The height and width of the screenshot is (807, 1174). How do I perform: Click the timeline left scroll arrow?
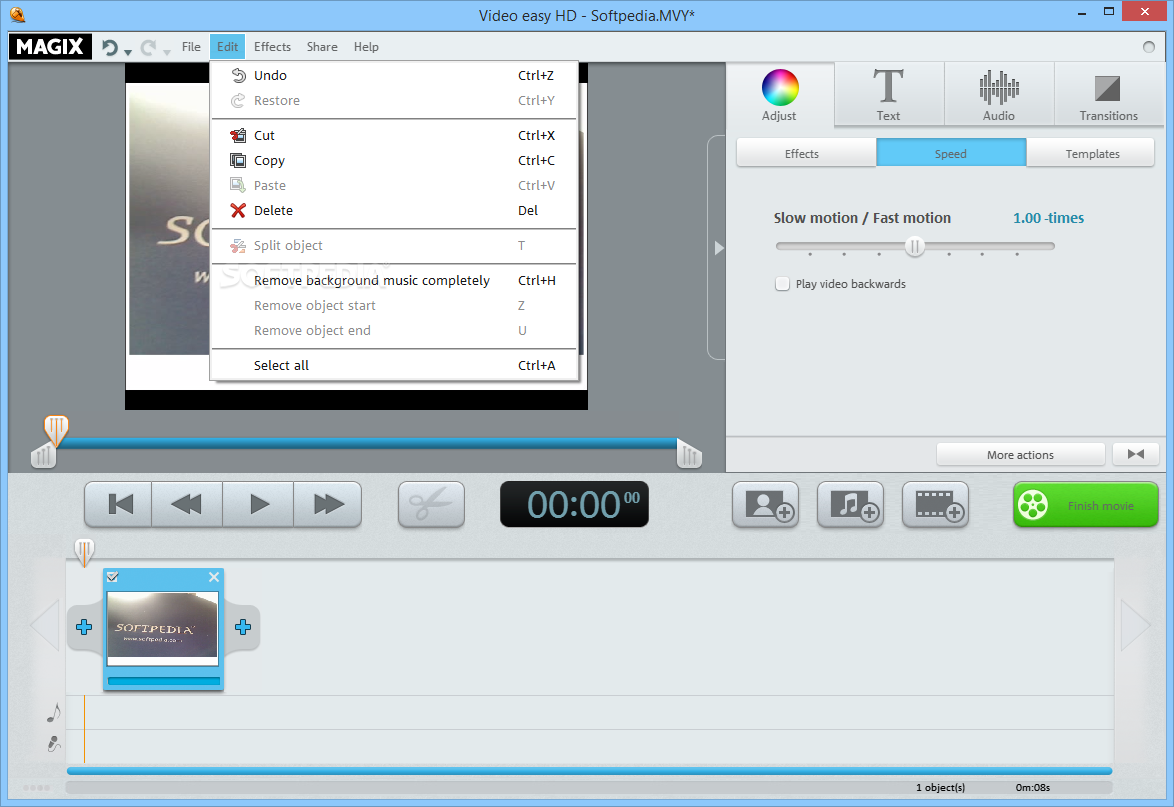coord(45,625)
